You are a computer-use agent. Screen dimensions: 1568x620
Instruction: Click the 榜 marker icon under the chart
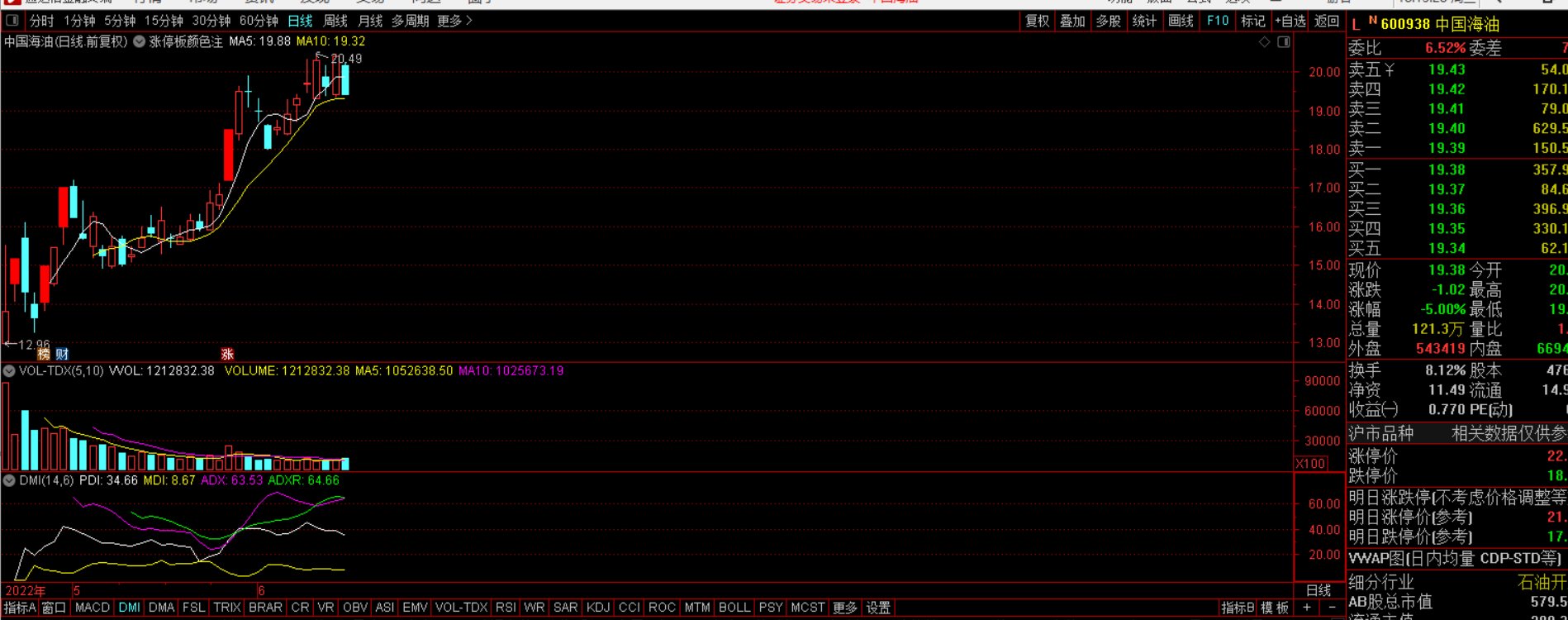pyautogui.click(x=44, y=354)
